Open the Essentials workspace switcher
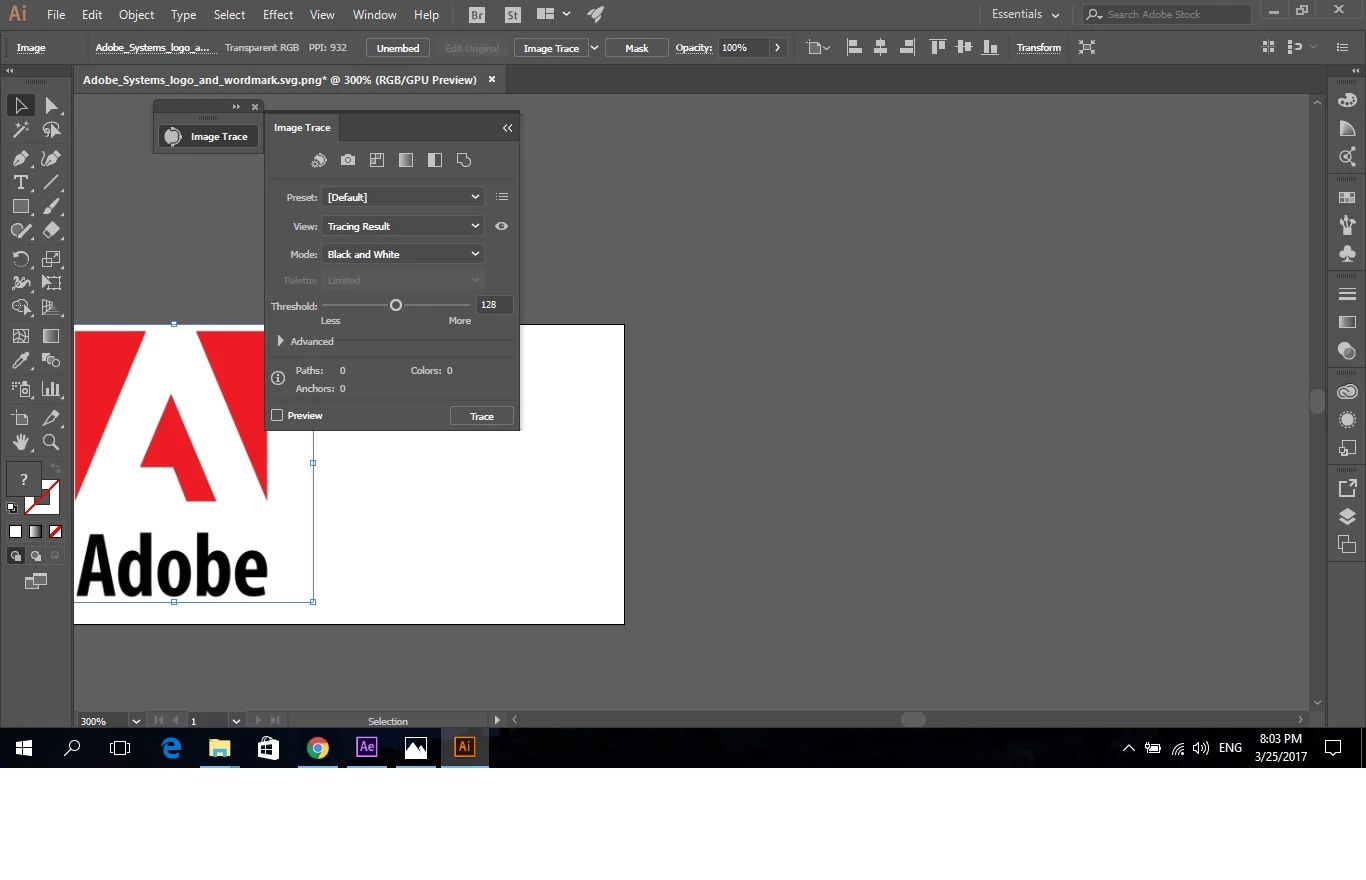This screenshot has width=1366, height=880. pyautogui.click(x=1025, y=15)
